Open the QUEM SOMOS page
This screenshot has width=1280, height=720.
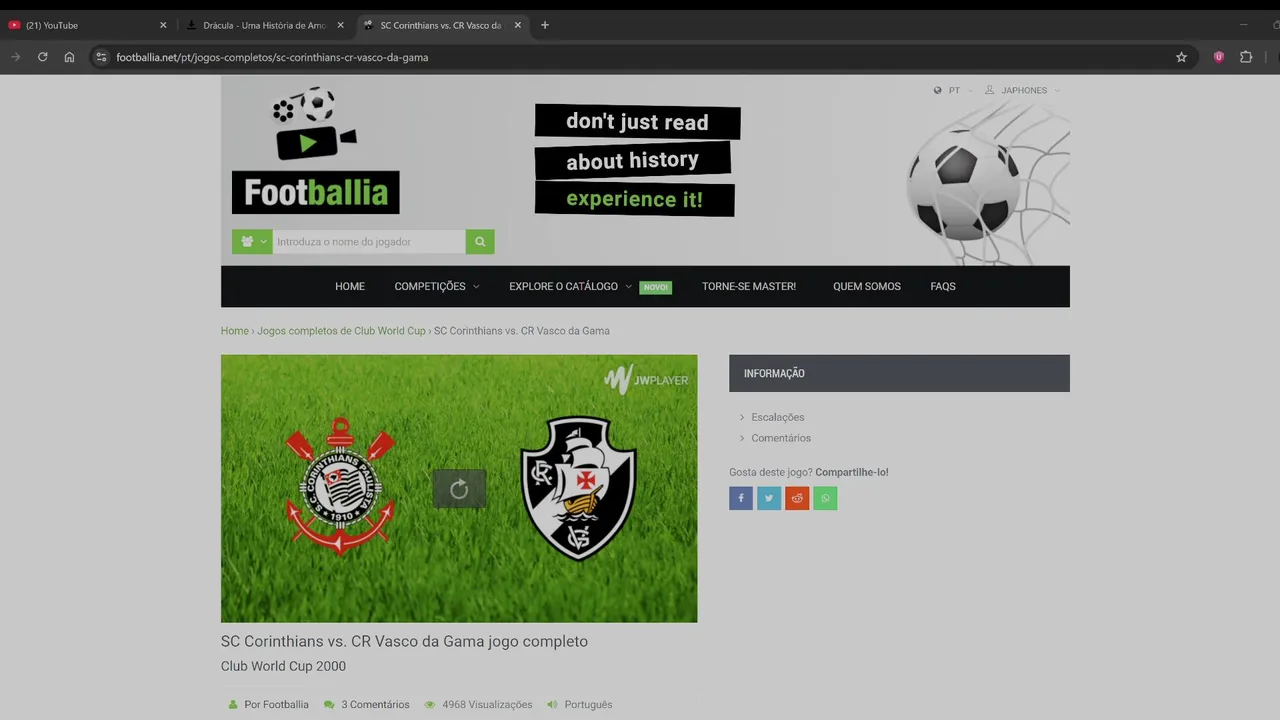point(867,286)
